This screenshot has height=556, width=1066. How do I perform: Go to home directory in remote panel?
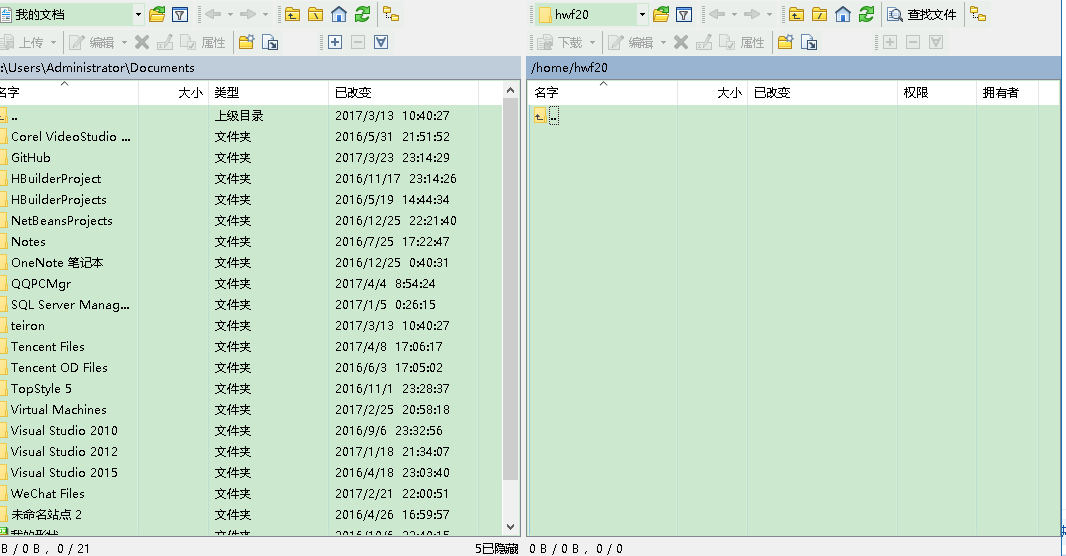point(842,14)
